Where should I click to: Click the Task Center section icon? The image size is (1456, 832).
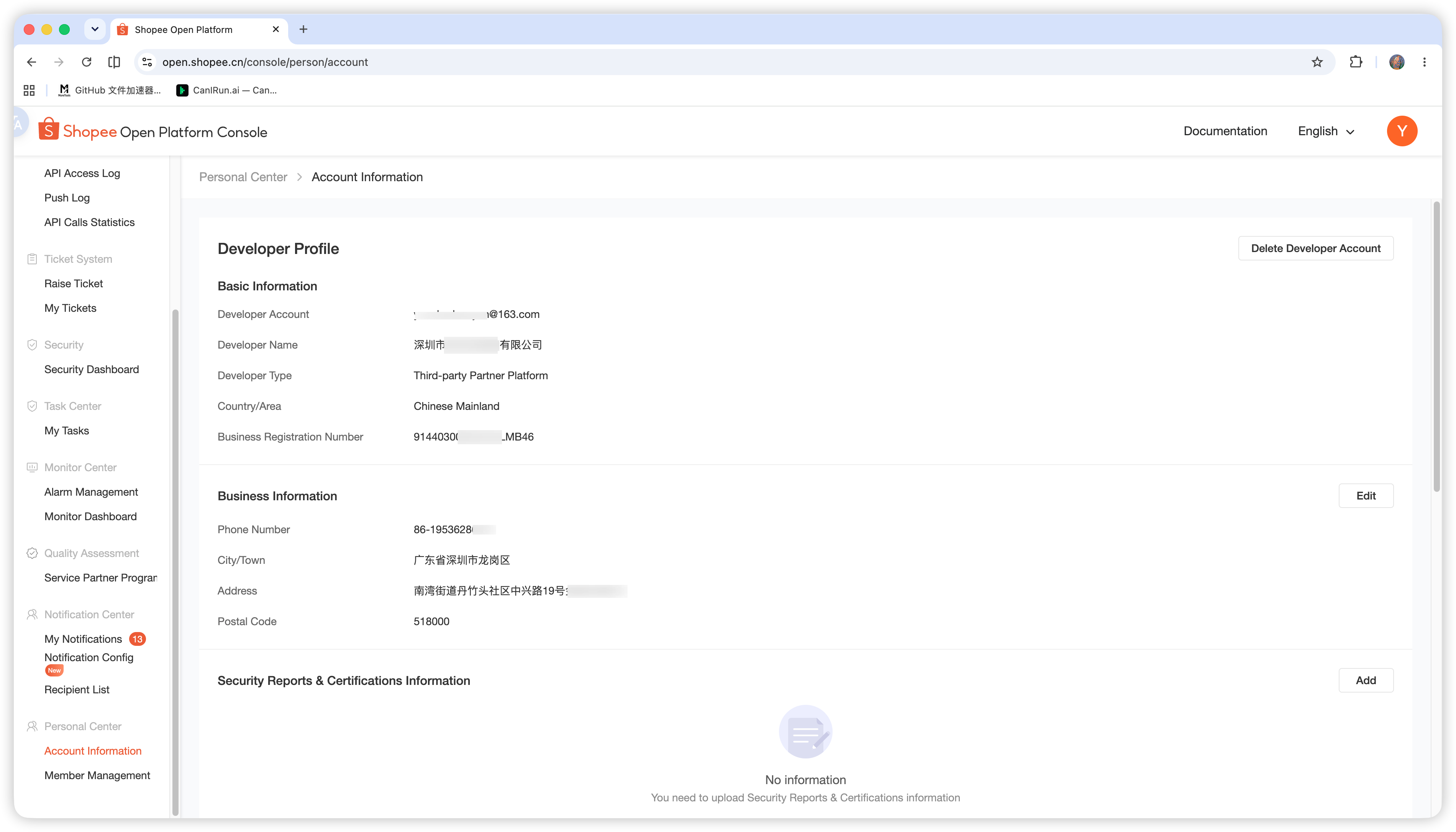pyautogui.click(x=32, y=406)
